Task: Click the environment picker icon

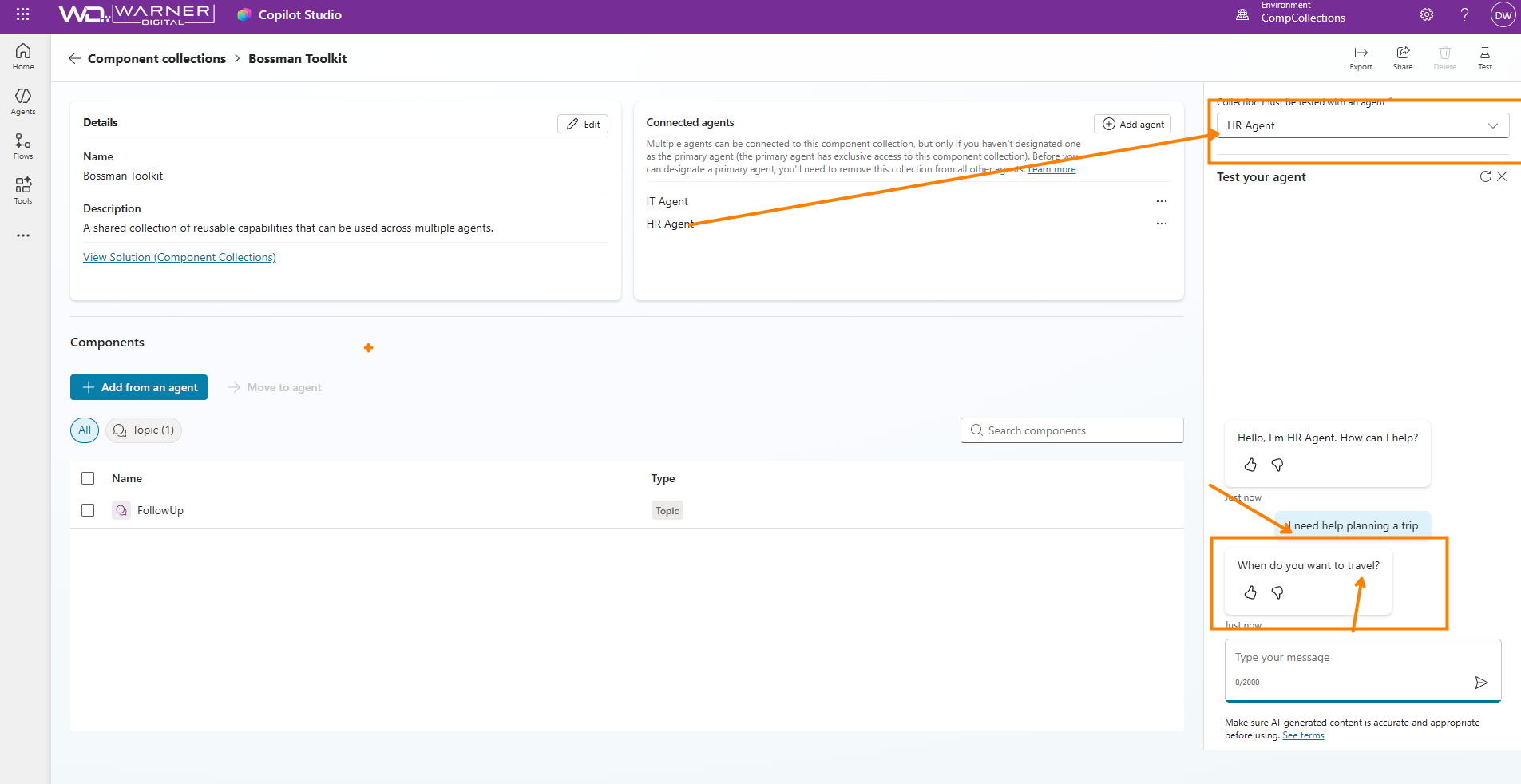Action: tap(1242, 15)
